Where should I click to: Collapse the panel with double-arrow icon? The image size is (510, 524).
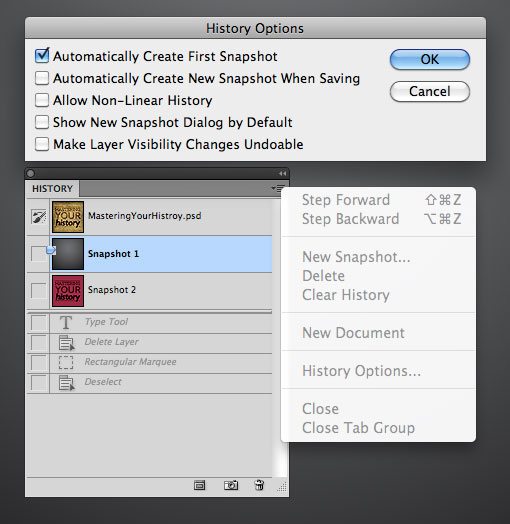[x=282, y=173]
